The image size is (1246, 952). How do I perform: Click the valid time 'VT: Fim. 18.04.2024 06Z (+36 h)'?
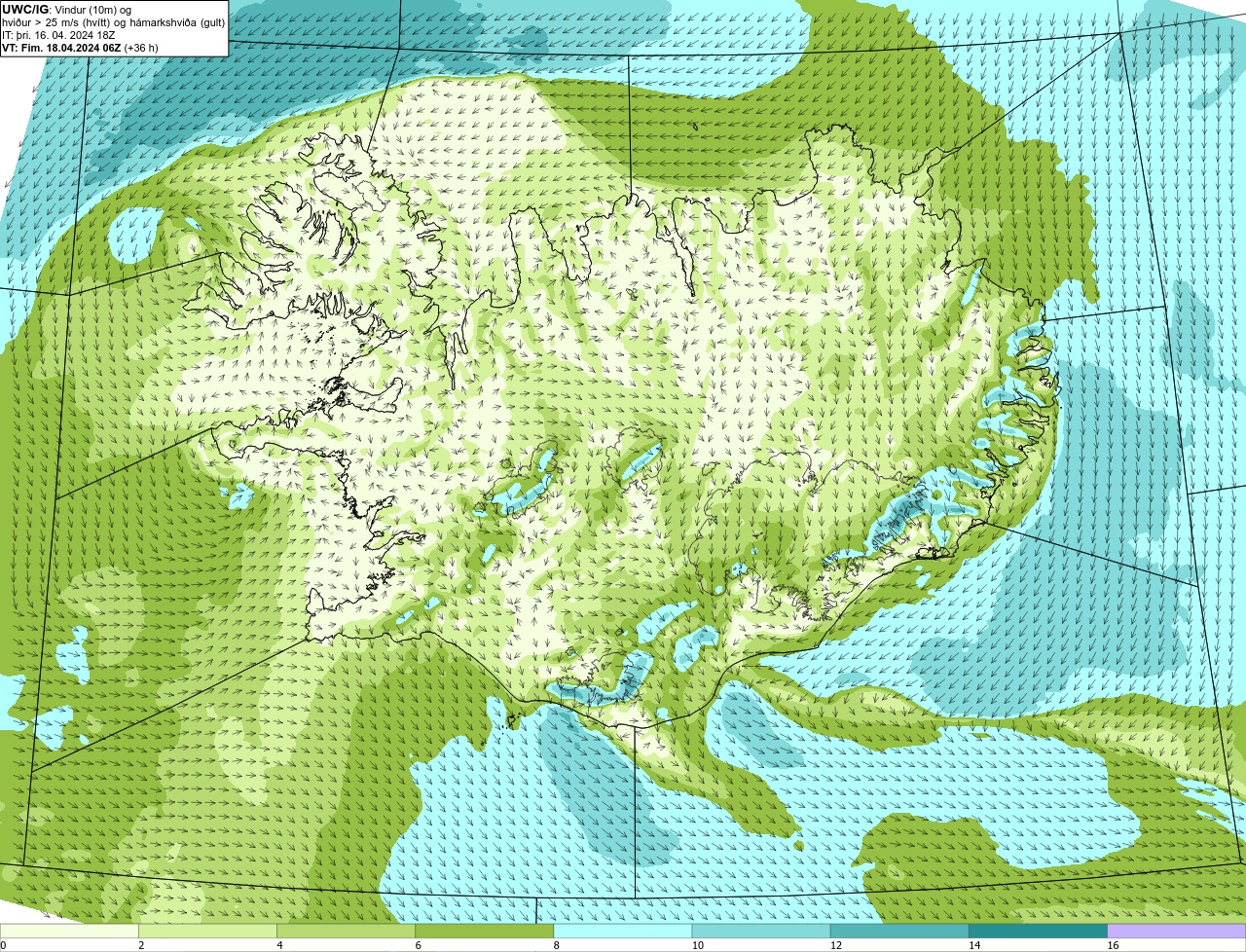[x=80, y=48]
